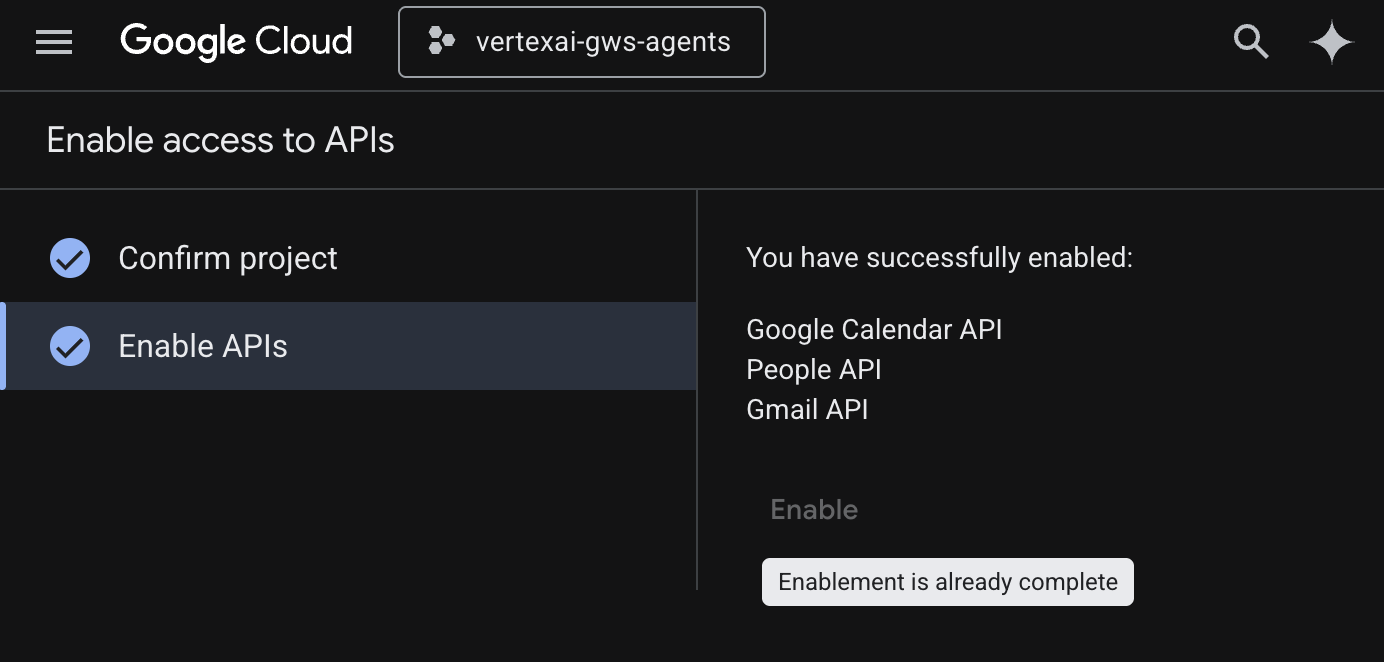Viewport: 1384px width, 662px height.
Task: Click the word 'Cloud' in the header logo
Action: click(303, 42)
